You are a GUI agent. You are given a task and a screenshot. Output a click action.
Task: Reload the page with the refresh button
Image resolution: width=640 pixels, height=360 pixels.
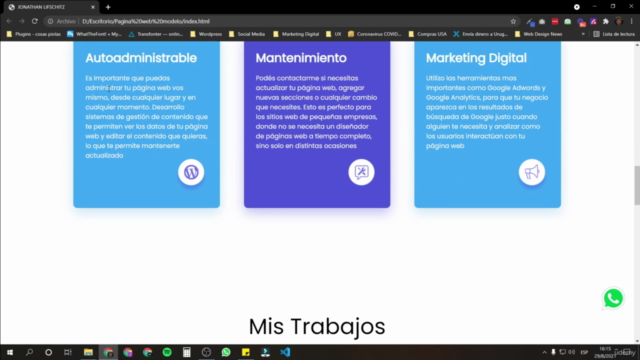pos(35,21)
